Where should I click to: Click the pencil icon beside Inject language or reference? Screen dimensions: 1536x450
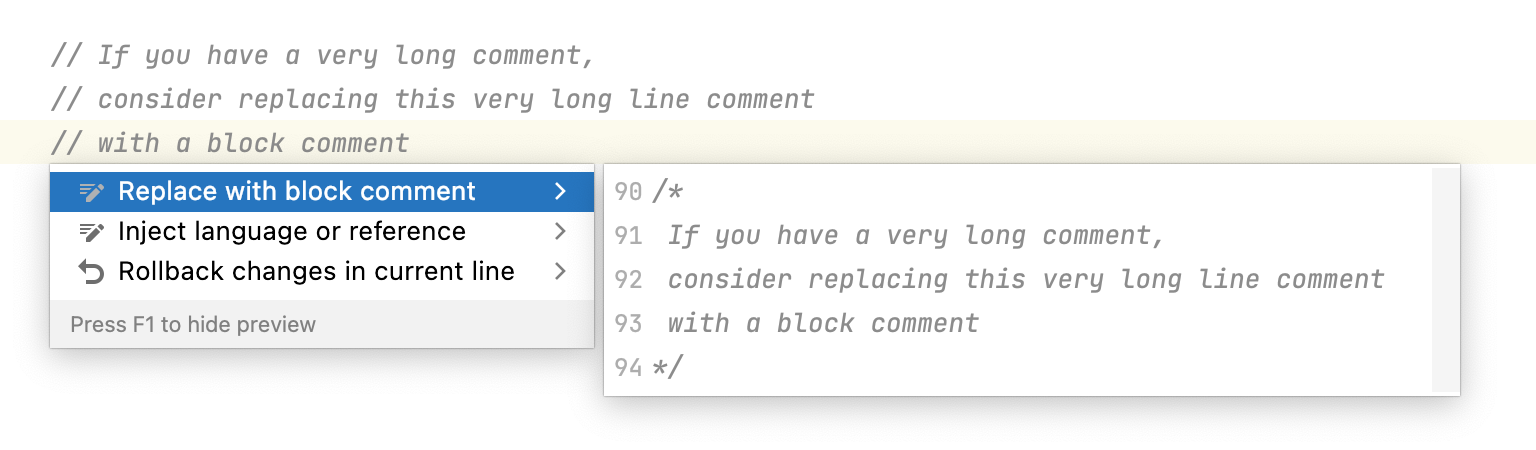pos(91,232)
